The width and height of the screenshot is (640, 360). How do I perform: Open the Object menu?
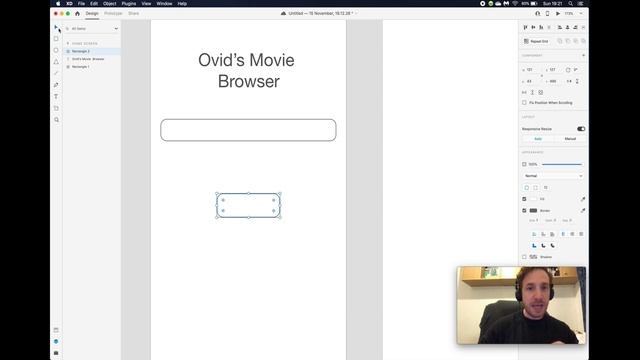[x=109, y=3]
